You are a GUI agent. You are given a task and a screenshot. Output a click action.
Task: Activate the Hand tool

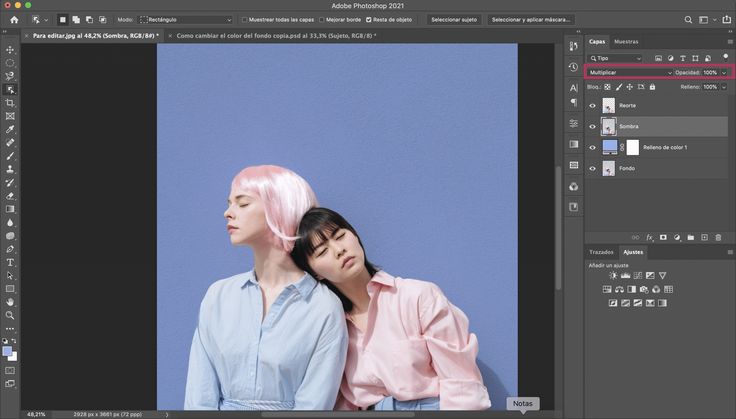(10, 302)
